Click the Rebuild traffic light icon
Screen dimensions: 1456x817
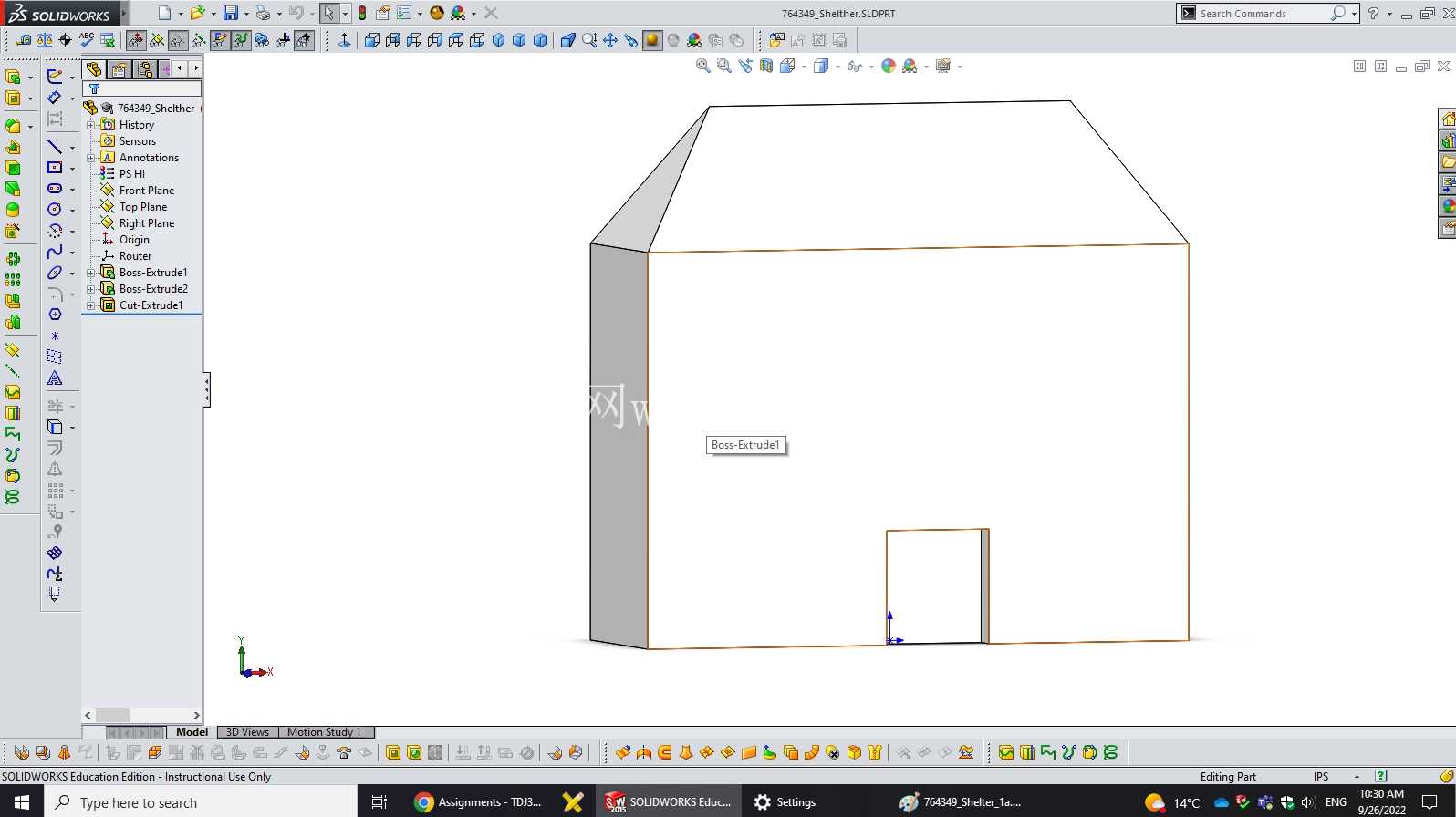coord(362,13)
